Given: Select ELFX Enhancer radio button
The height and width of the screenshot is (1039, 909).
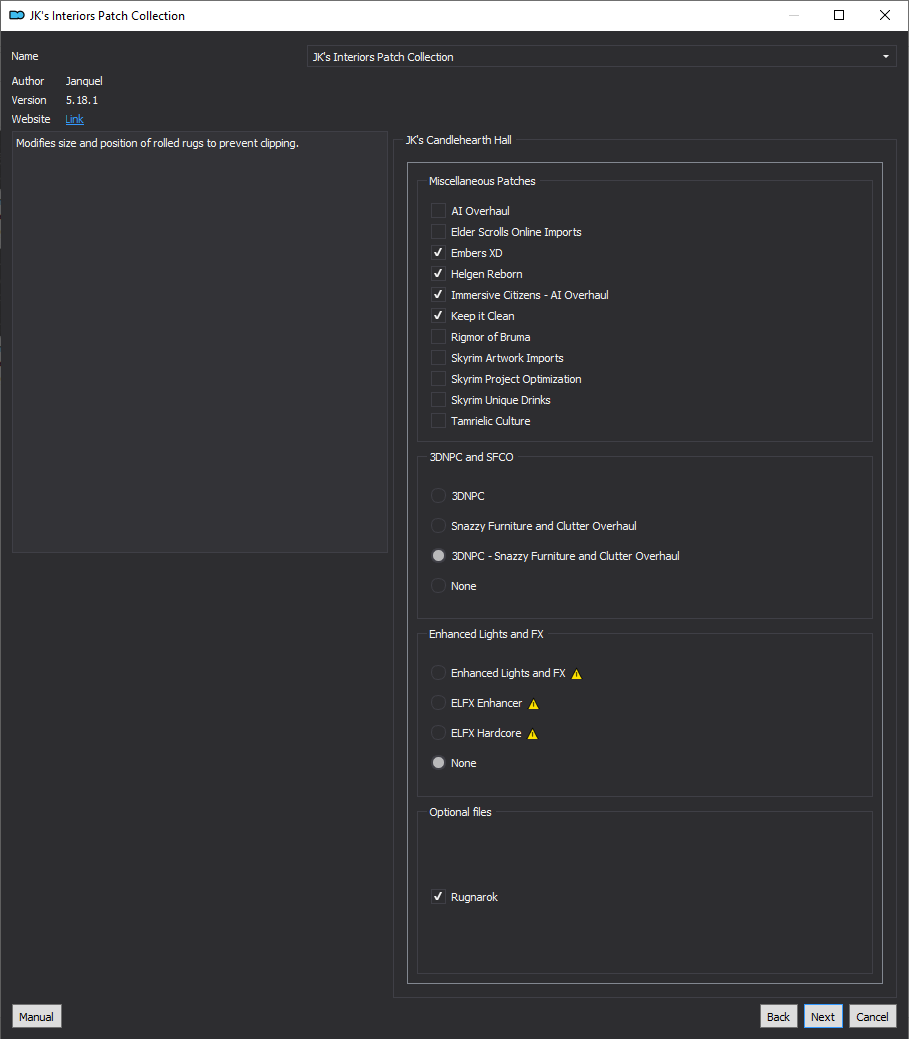Looking at the screenshot, I should point(438,702).
